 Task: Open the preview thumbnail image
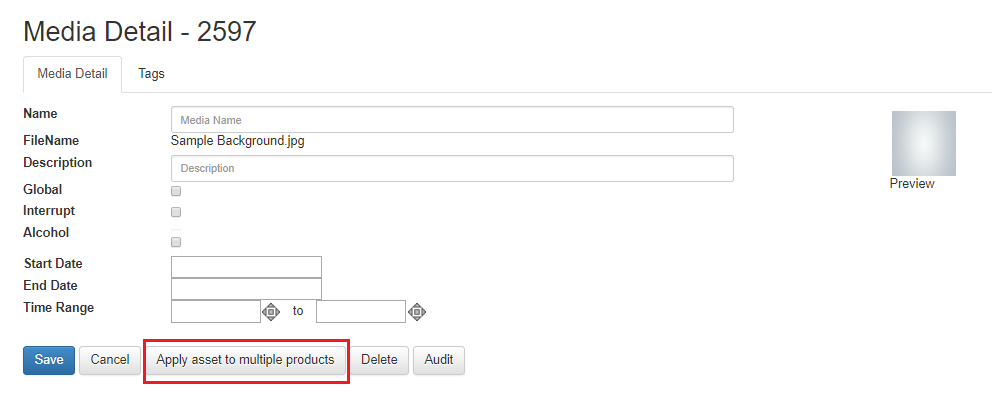[924, 144]
